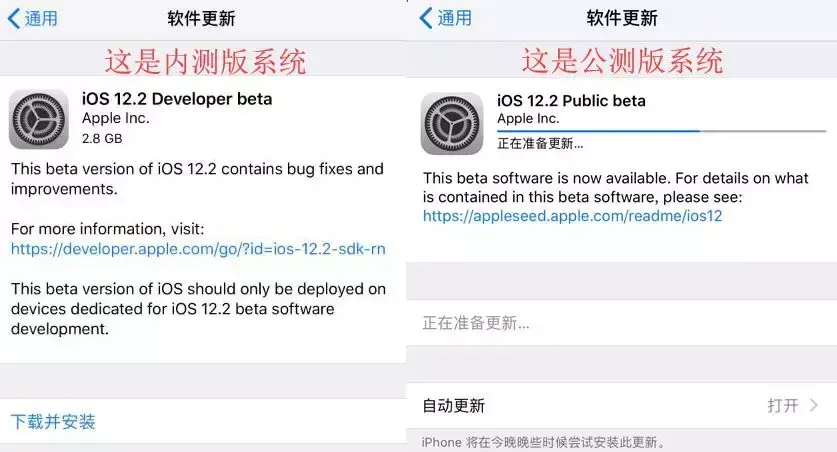Tap the iOS 12.2 Public beta title
The height and width of the screenshot is (452, 837).
tap(571, 100)
